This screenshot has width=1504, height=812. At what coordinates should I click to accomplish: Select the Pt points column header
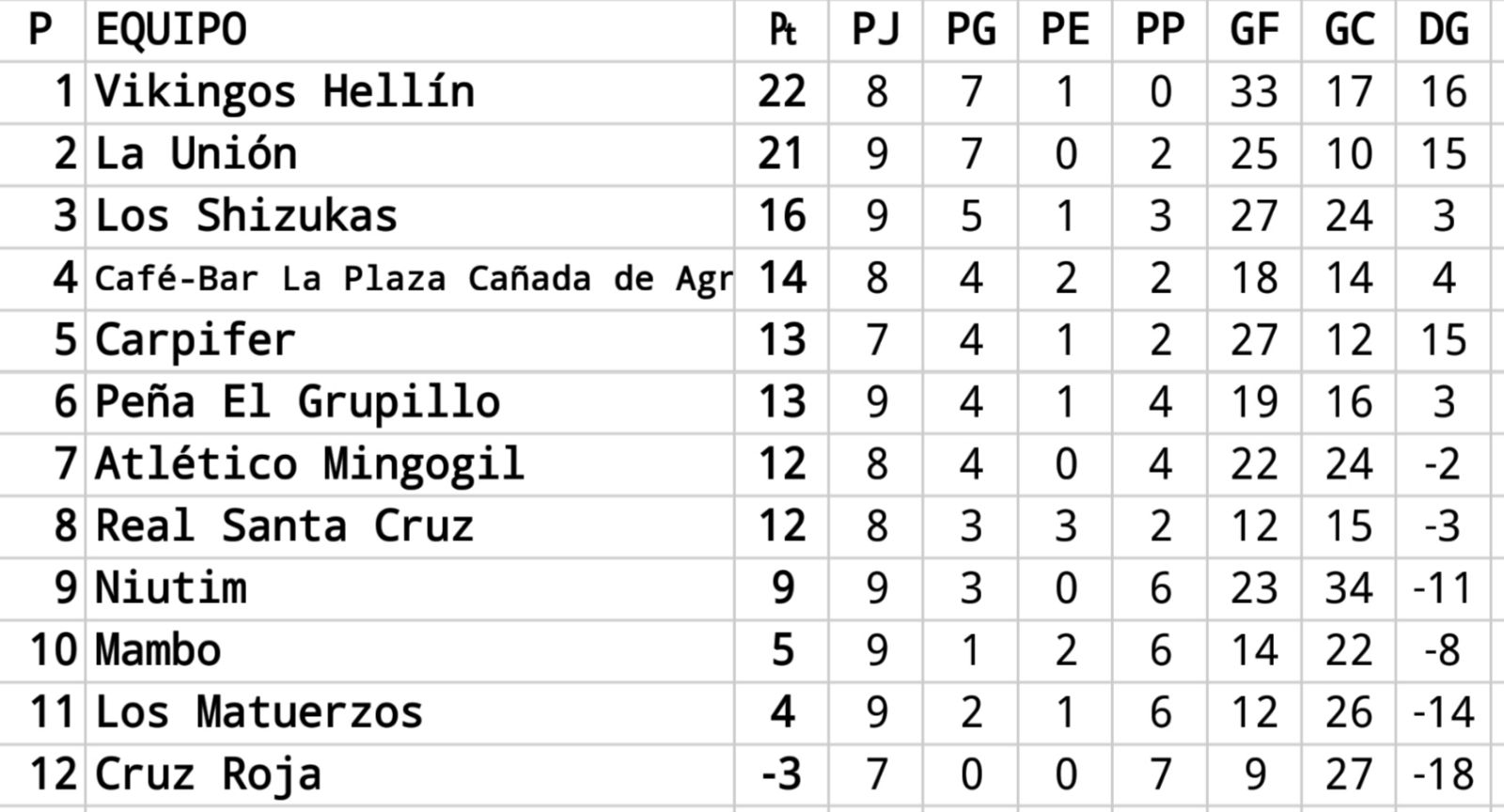point(782,30)
